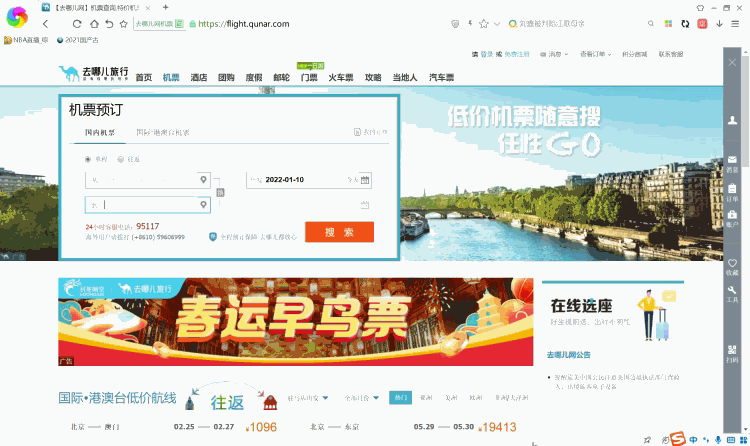The image size is (750, 446).
Task: Expand the departure city dropdown in low-price routes
Action: coord(307,398)
